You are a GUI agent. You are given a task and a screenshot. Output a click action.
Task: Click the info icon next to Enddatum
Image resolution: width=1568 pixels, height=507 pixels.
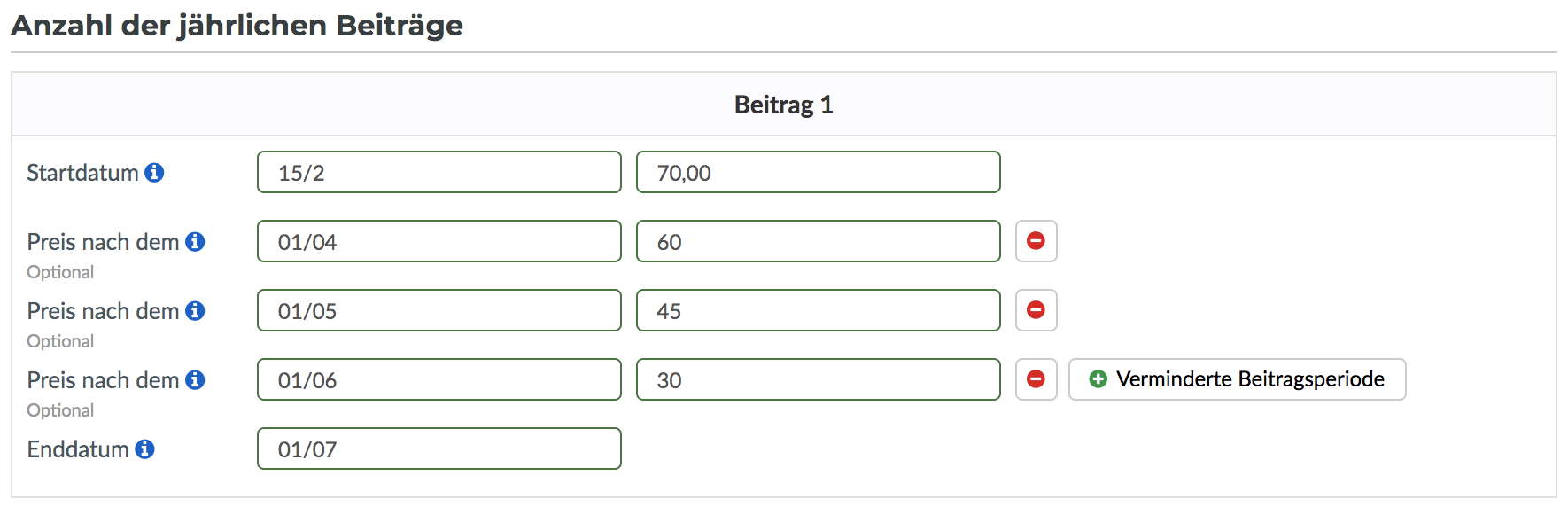[x=144, y=448]
